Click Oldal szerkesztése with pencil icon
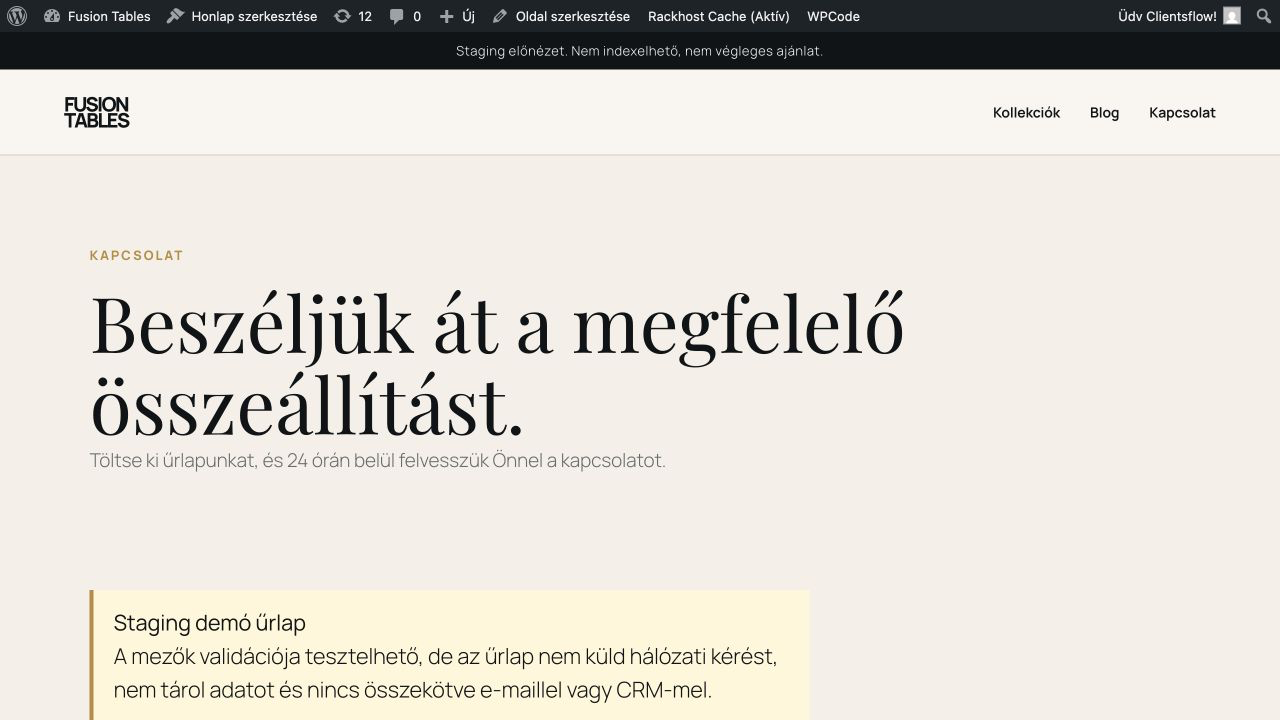 pyautogui.click(x=561, y=16)
